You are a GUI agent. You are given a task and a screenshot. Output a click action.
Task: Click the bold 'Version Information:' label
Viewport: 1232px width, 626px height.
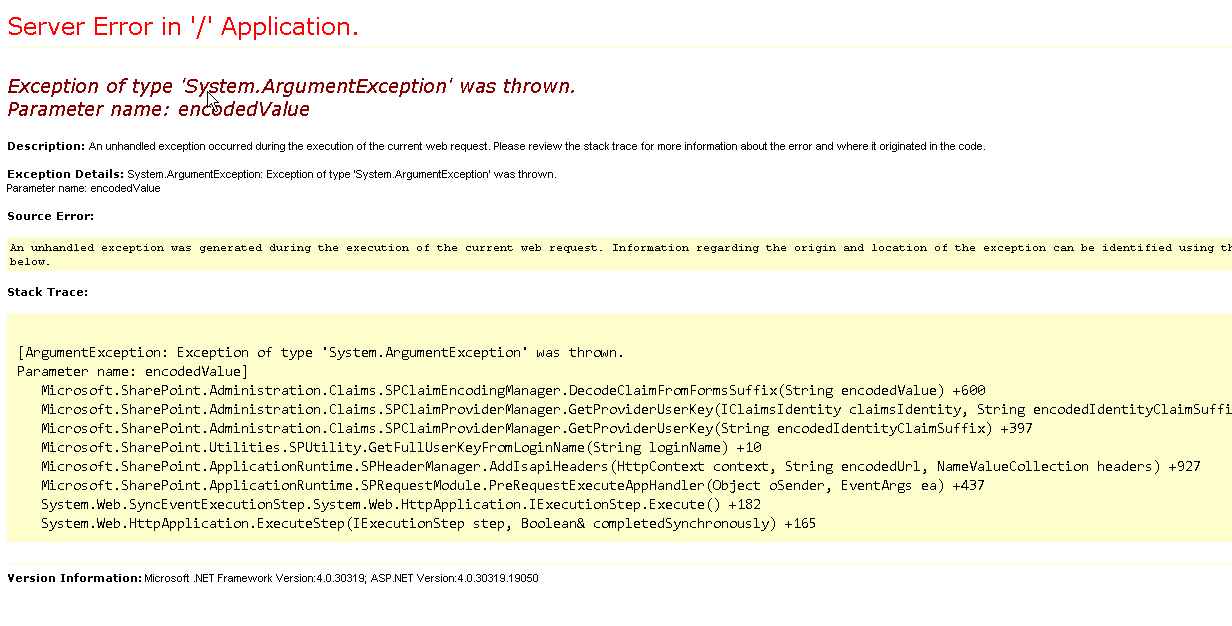(x=74, y=578)
